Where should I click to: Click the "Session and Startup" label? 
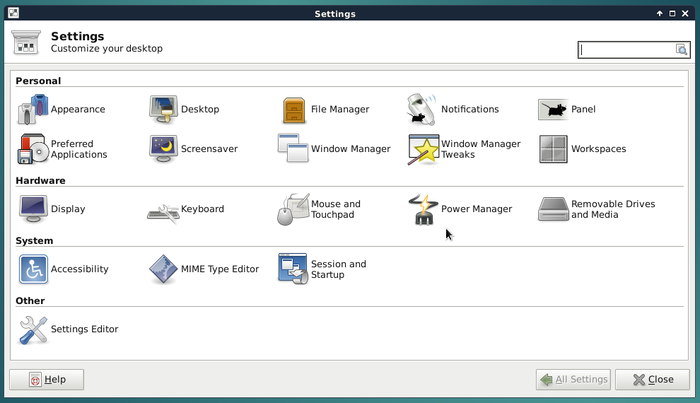pyautogui.click(x=338, y=269)
